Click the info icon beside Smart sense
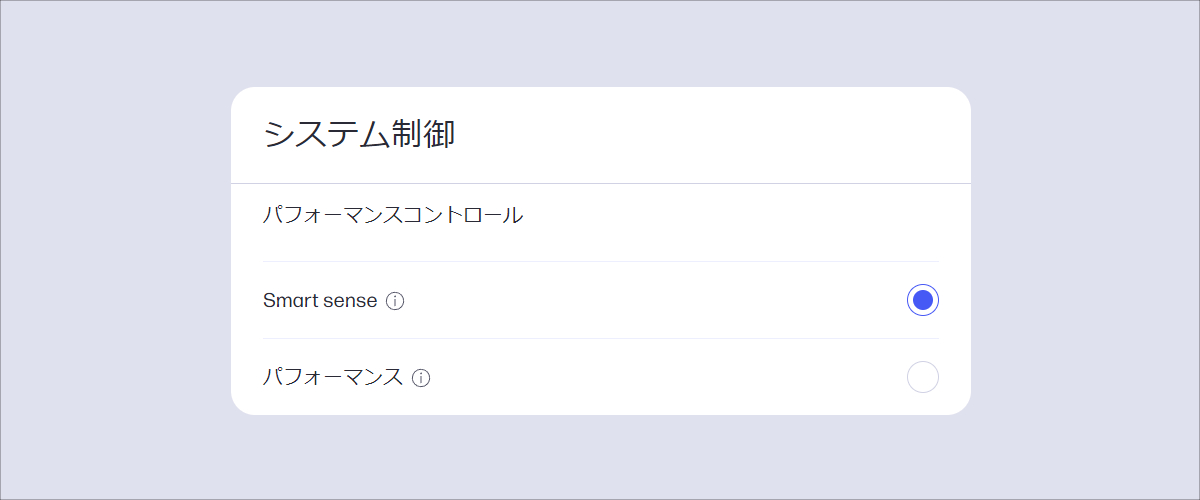Screen dimensions: 1200x500 pos(395,301)
